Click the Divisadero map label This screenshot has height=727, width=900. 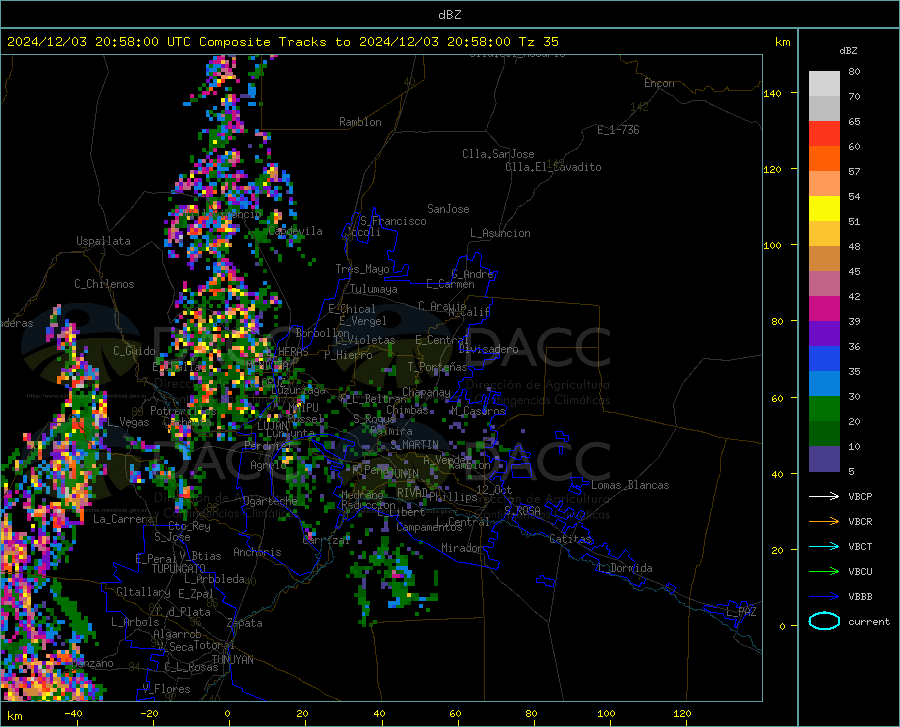(488, 349)
